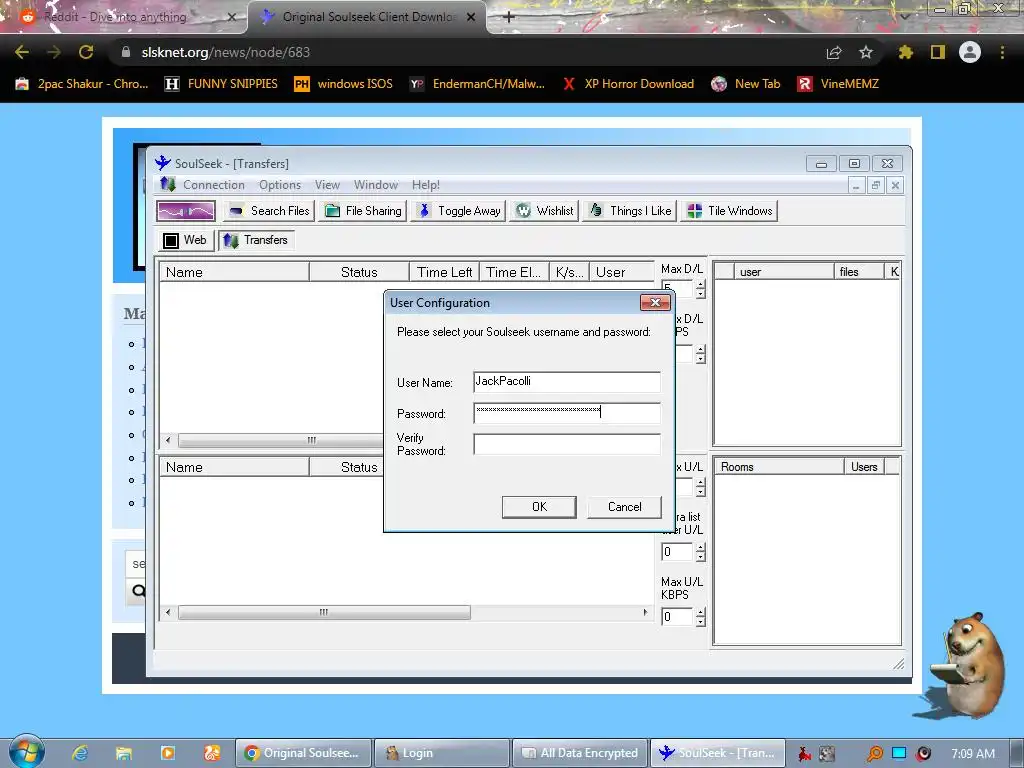Open the 2pac Shakur bookmark
Image resolution: width=1024 pixels, height=768 pixels.
(82, 84)
